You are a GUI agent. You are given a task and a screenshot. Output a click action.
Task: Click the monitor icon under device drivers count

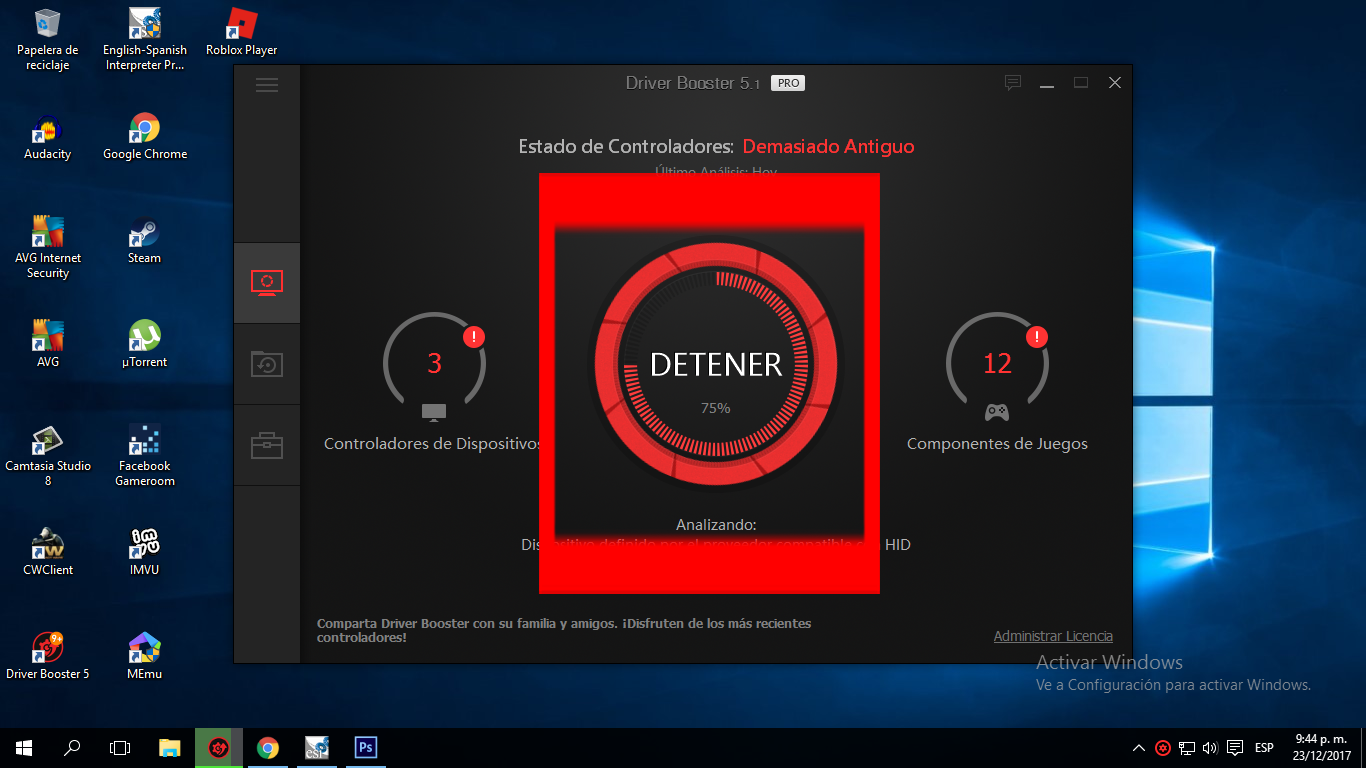coord(434,412)
